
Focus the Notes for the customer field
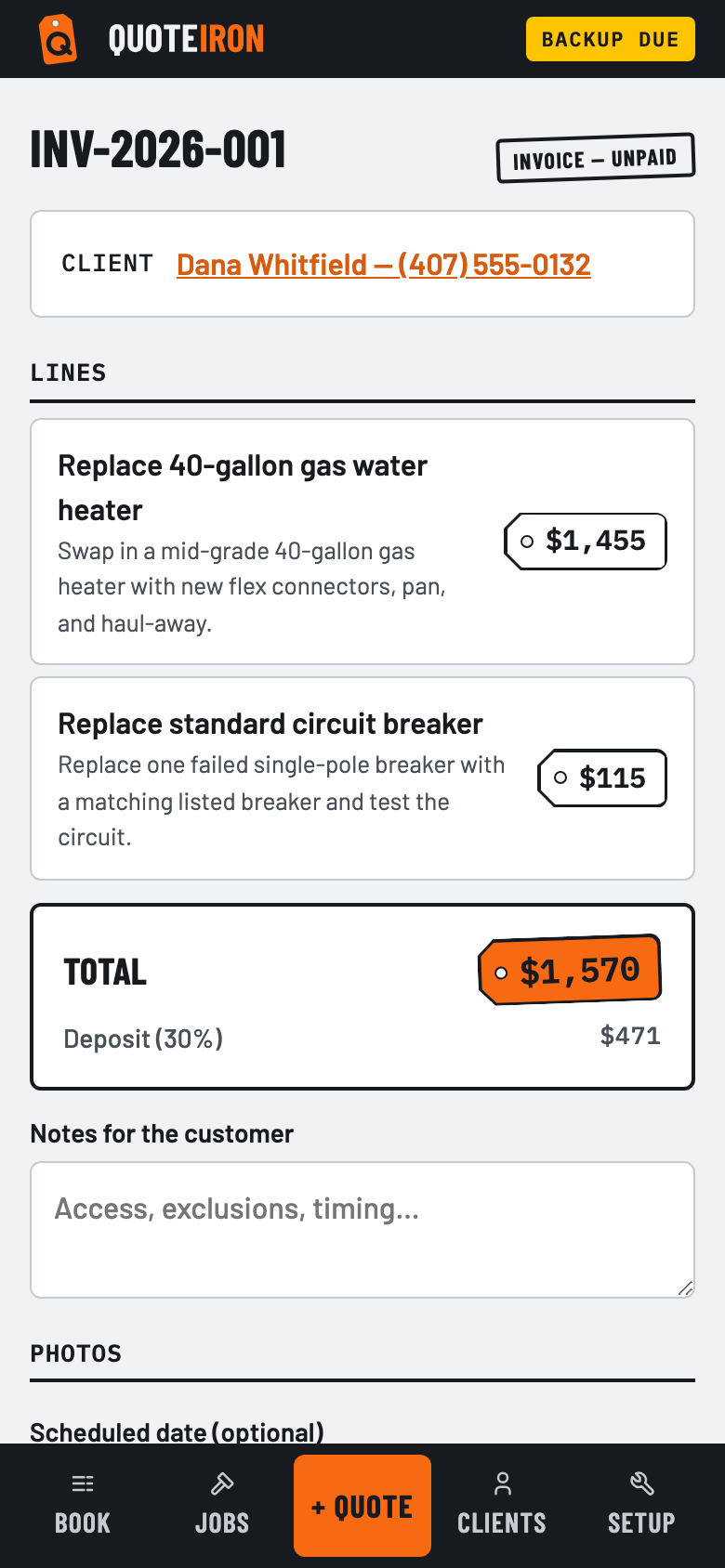(x=362, y=1230)
